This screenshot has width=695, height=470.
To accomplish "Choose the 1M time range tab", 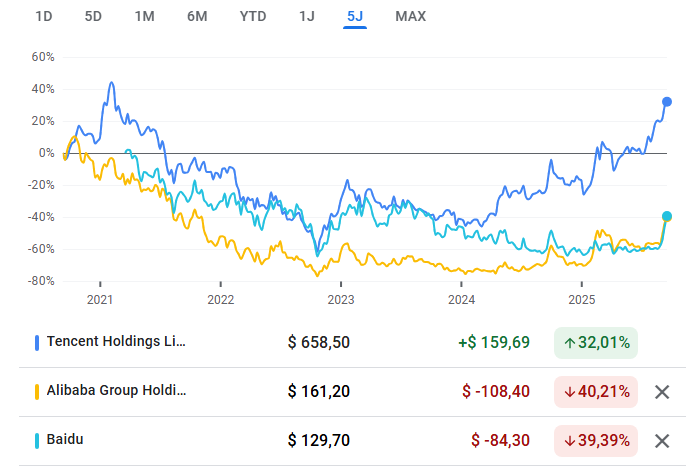I will coord(144,16).
